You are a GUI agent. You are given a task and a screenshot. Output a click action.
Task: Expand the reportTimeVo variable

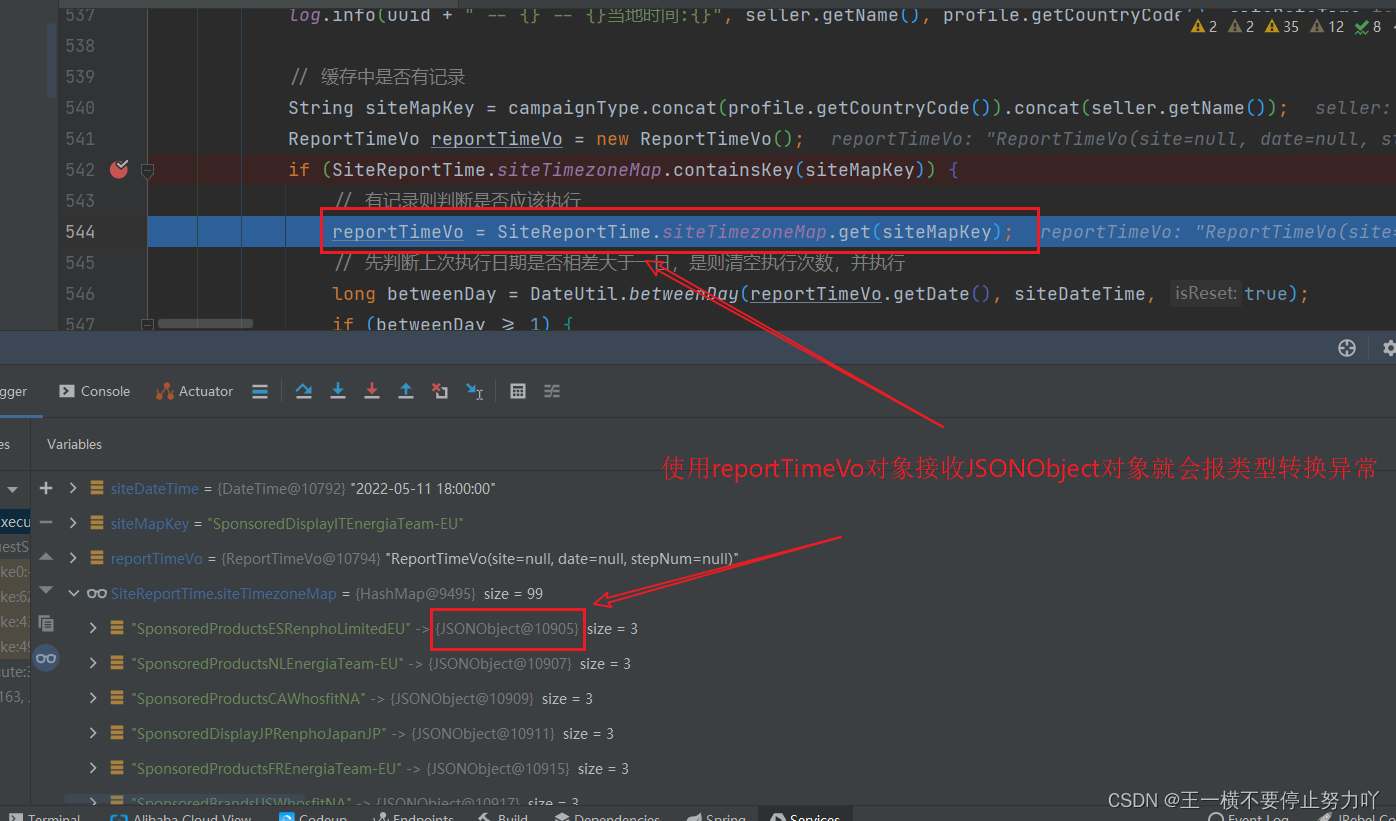pyautogui.click(x=73, y=558)
